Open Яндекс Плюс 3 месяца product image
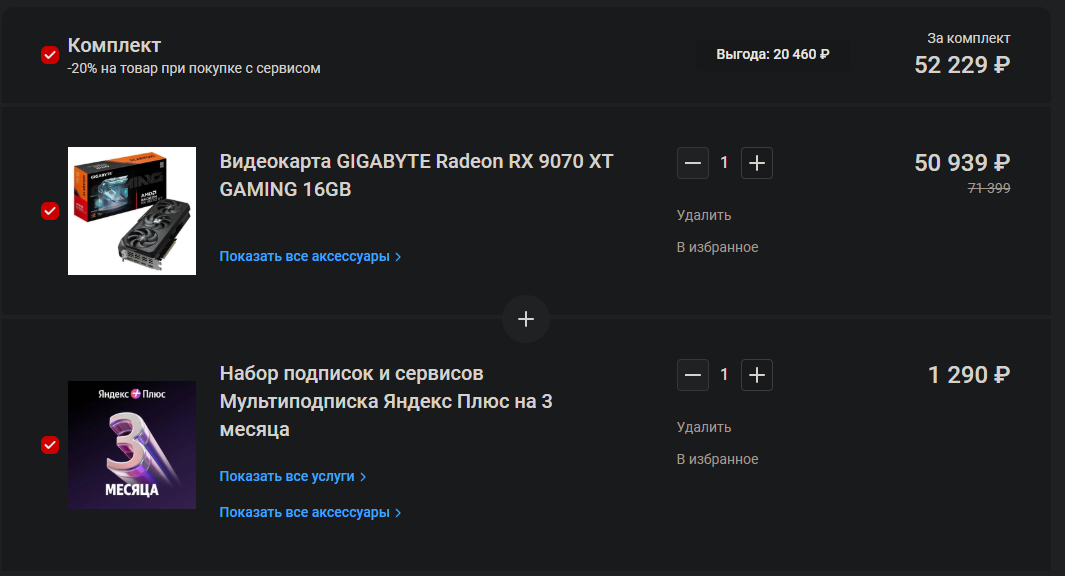1065x576 pixels. point(132,445)
